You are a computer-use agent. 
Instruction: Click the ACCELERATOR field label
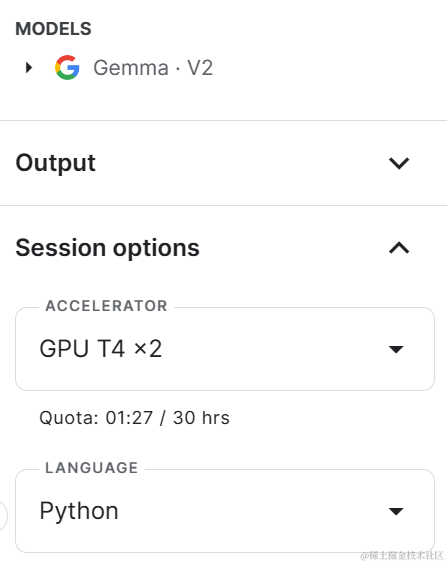click(106, 306)
